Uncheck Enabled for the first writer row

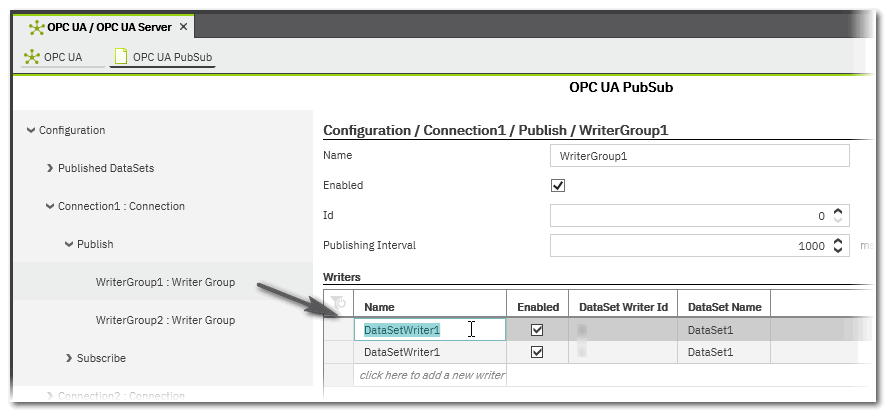537,329
